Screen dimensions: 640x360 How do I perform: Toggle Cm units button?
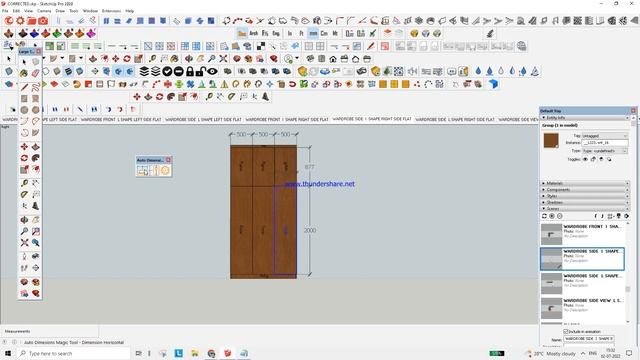[x=324, y=33]
